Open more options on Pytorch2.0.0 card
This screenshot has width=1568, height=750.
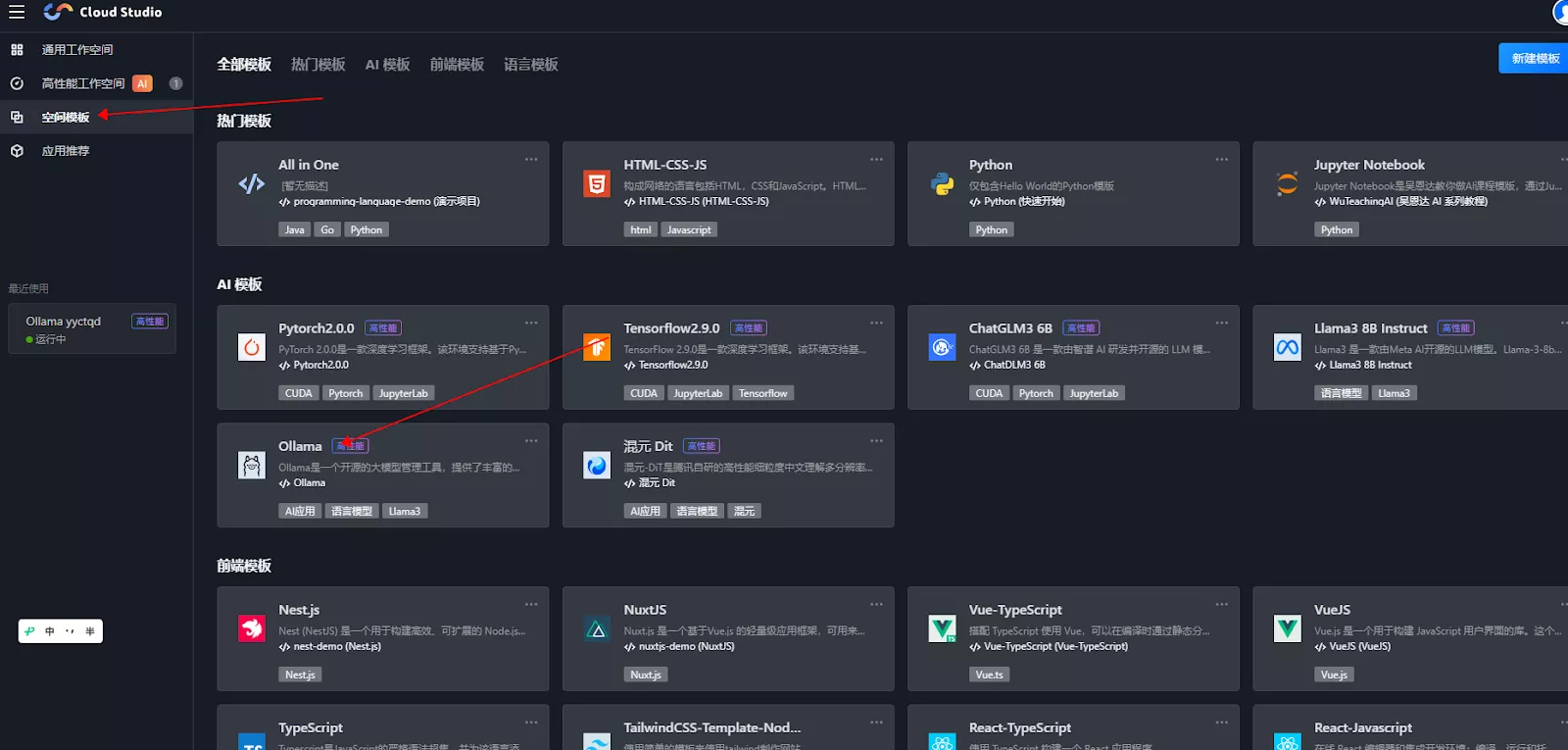coord(531,323)
